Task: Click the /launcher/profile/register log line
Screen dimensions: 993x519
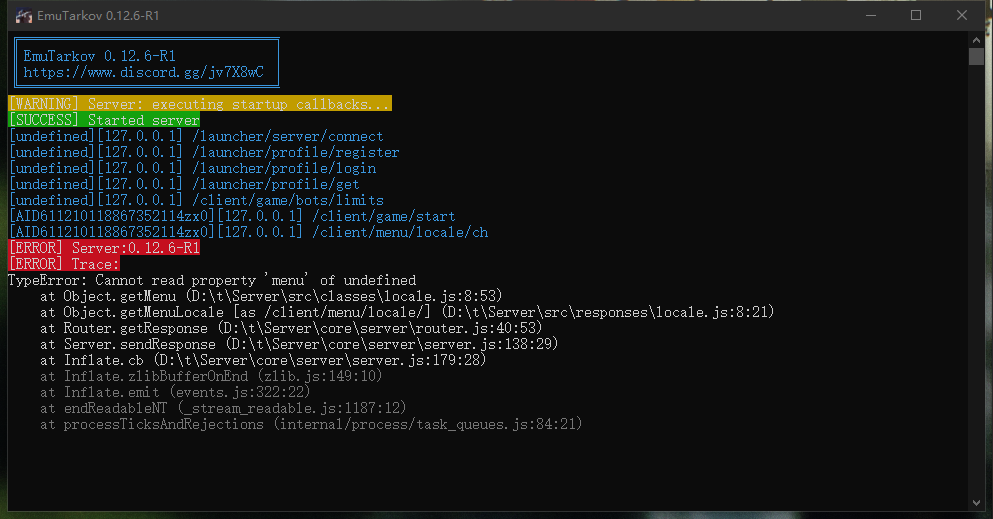Action: 204,152
